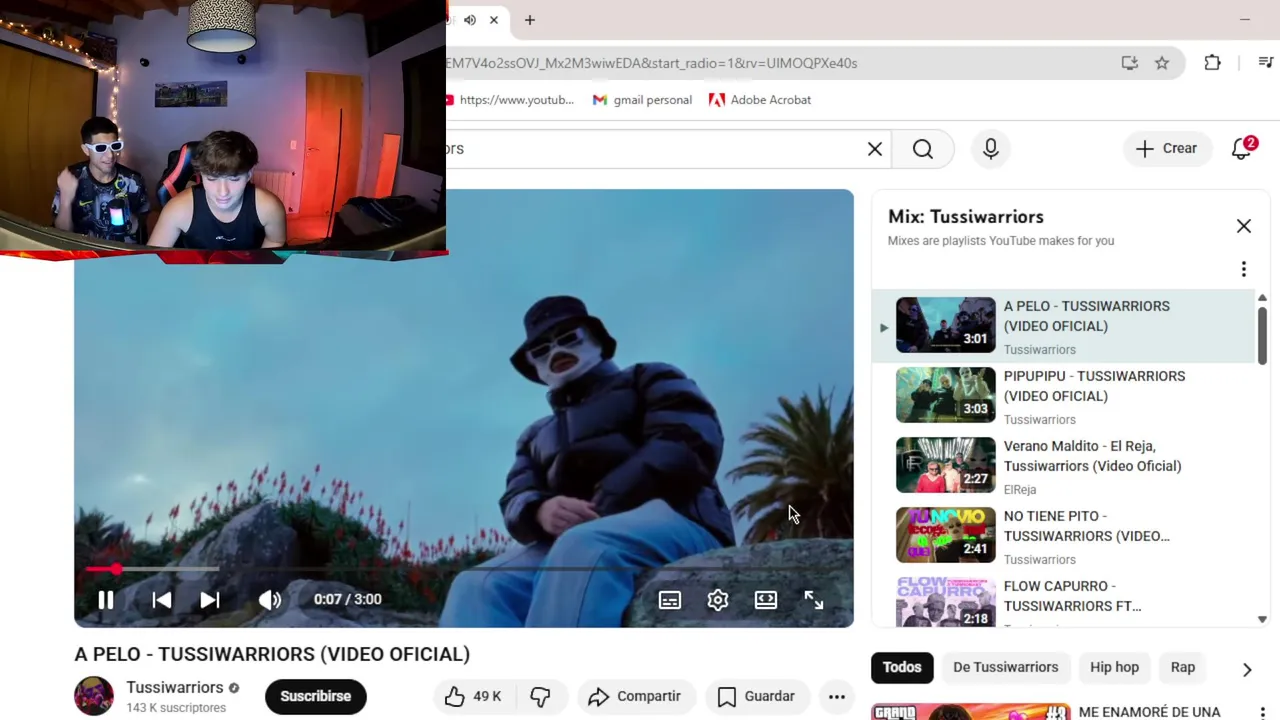
Task: Open the Tussiwarriors channel name link
Action: (174, 687)
